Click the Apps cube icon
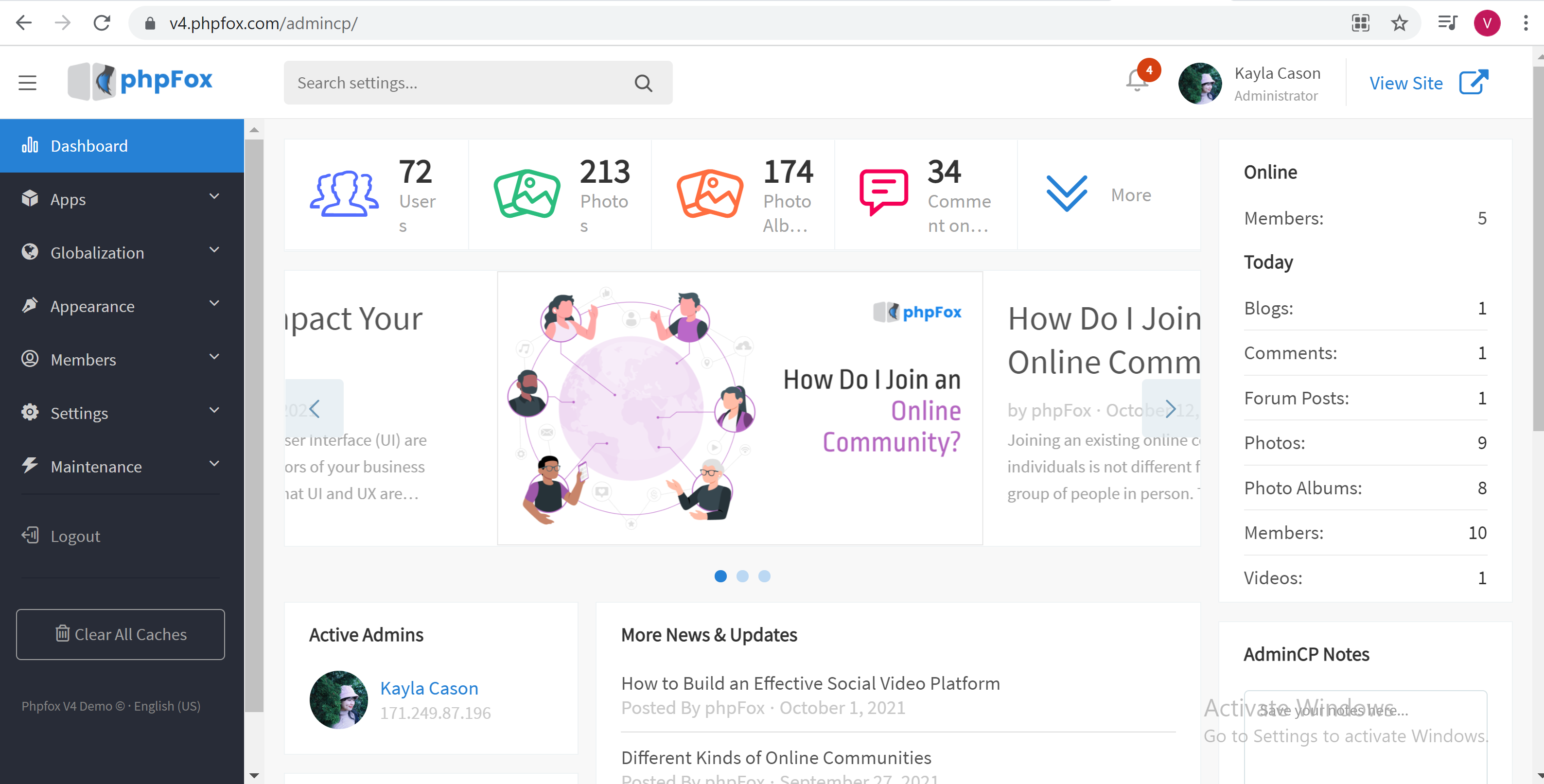1544x784 pixels. [30, 198]
